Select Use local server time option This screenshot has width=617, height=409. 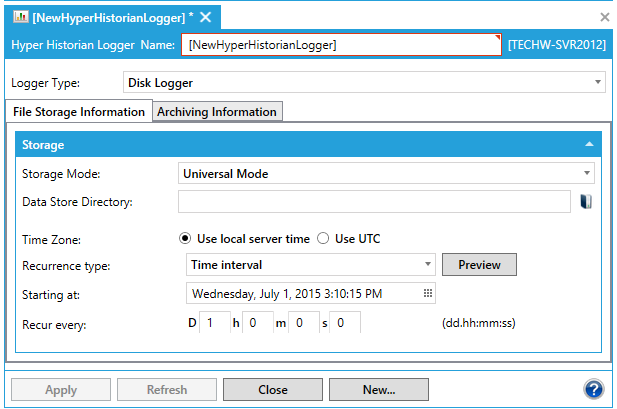[x=185, y=239]
